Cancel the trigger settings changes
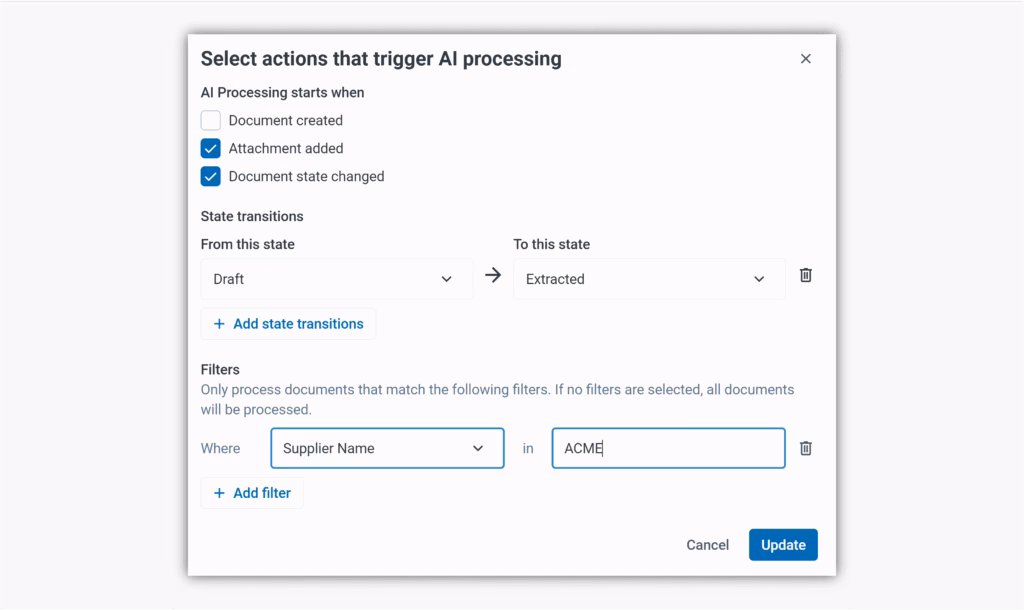1024x610 pixels. (x=707, y=545)
